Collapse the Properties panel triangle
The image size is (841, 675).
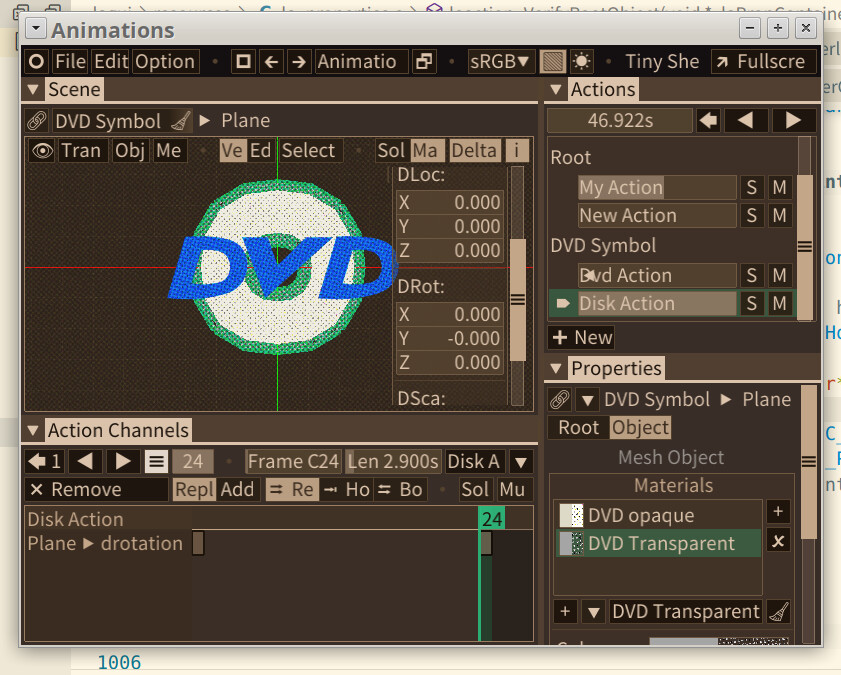tap(556, 369)
